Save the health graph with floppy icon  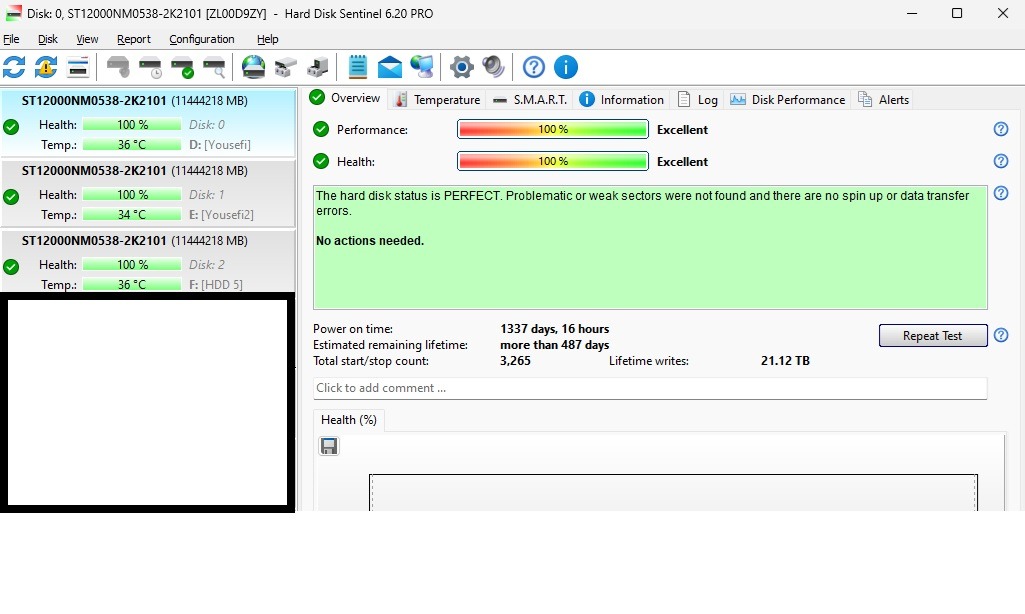point(328,446)
